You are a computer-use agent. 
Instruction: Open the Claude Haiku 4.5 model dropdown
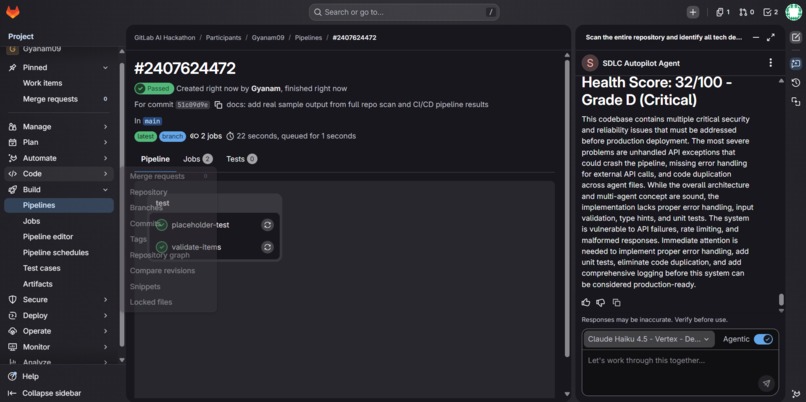(x=649, y=339)
